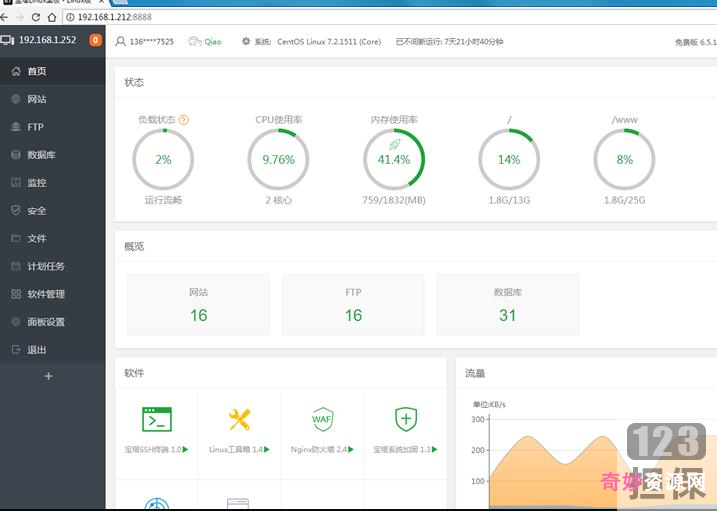This screenshot has height=511, width=717.
Task: Click the orange notification badge showing 0
Action: [x=95, y=40]
